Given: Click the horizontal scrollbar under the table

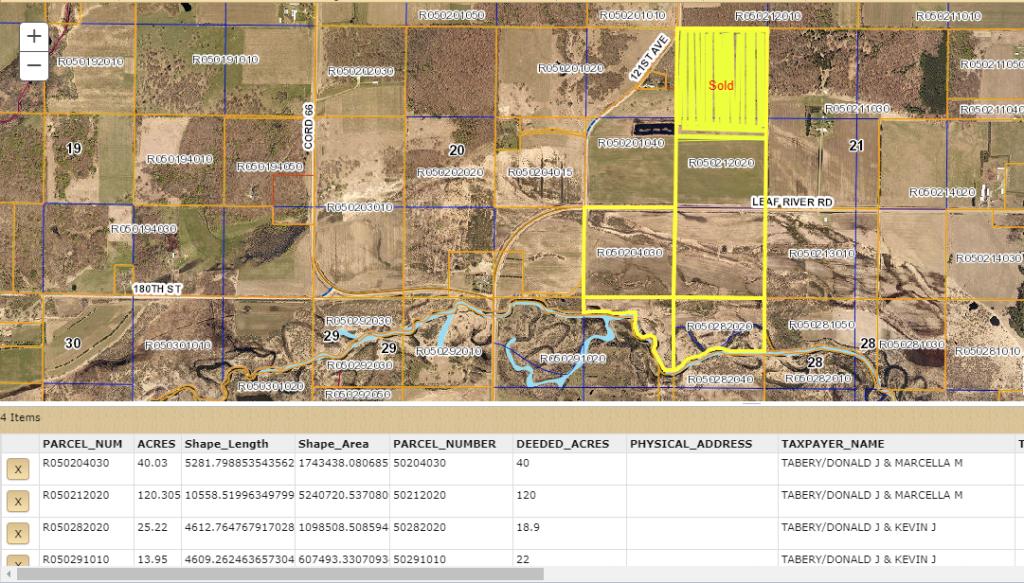Looking at the screenshot, I should click(x=281, y=574).
